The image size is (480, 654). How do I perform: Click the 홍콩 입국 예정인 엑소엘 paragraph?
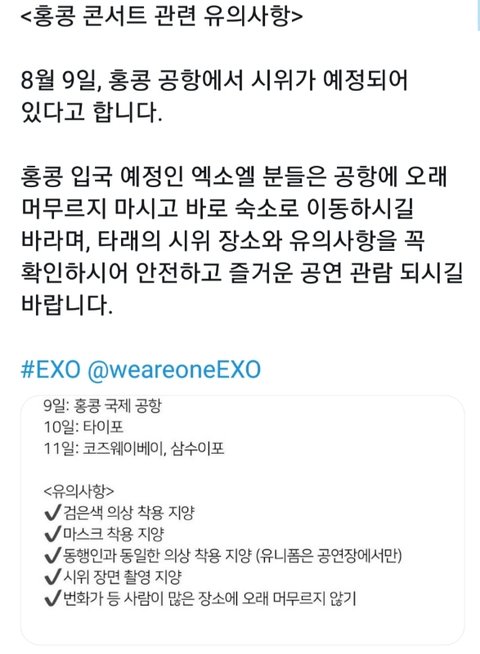click(242, 240)
